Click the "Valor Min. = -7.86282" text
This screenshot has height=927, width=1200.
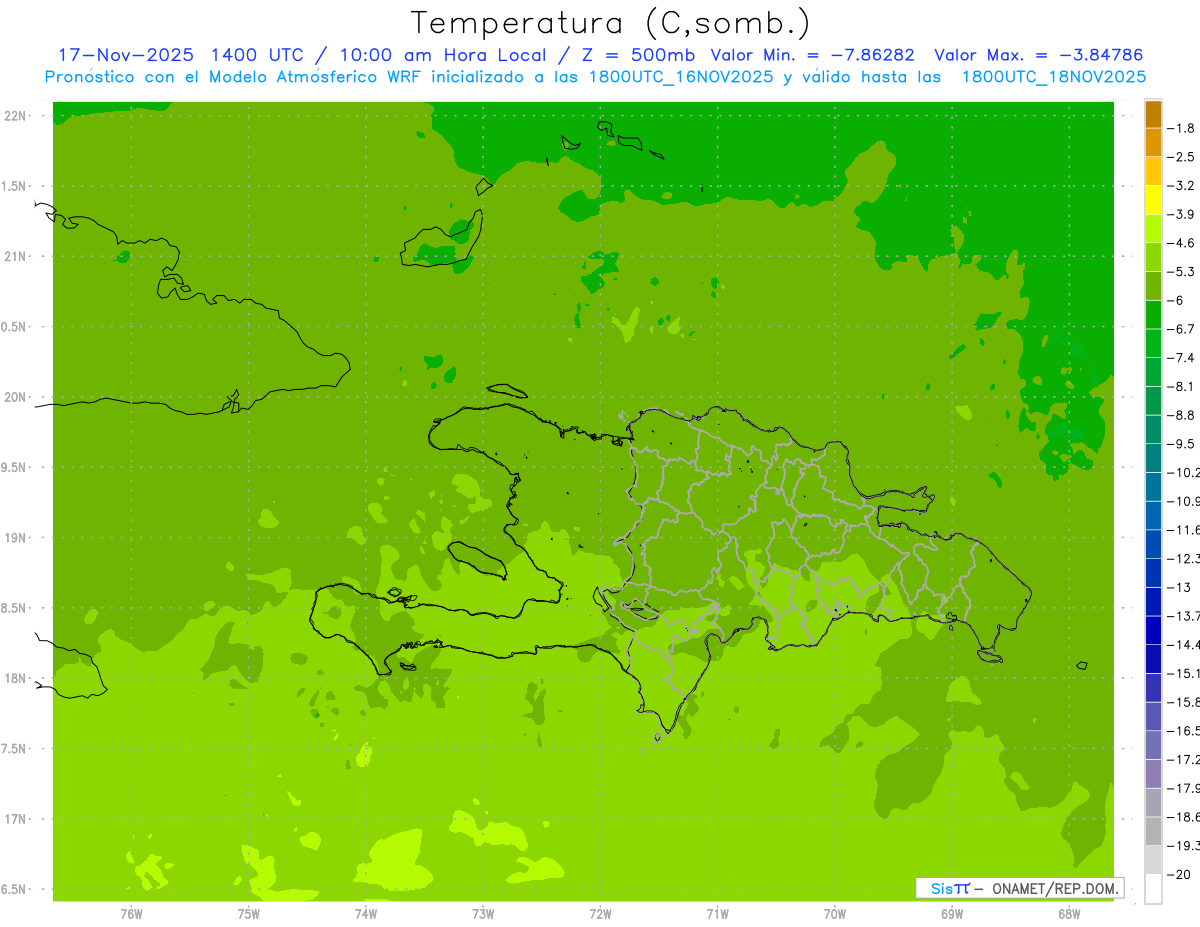(x=812, y=55)
